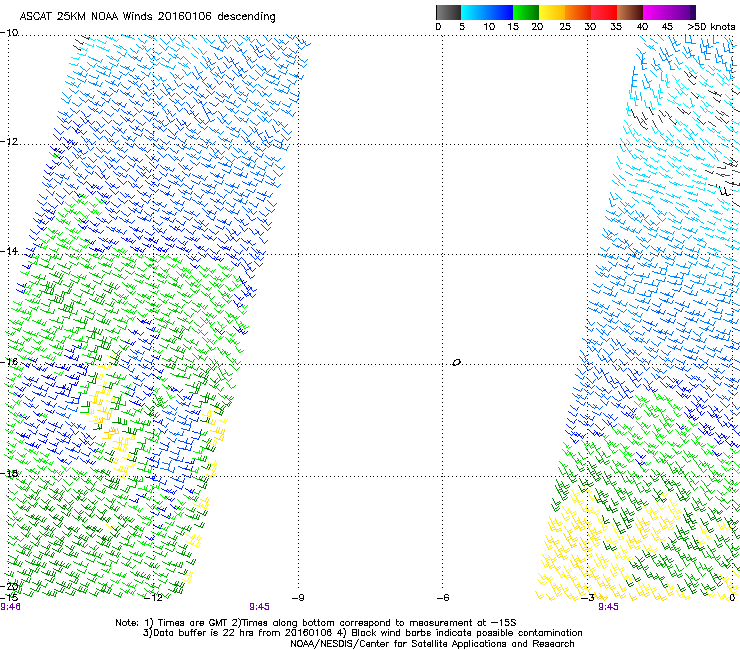Click the '-15' longitude label

click(x=9, y=597)
